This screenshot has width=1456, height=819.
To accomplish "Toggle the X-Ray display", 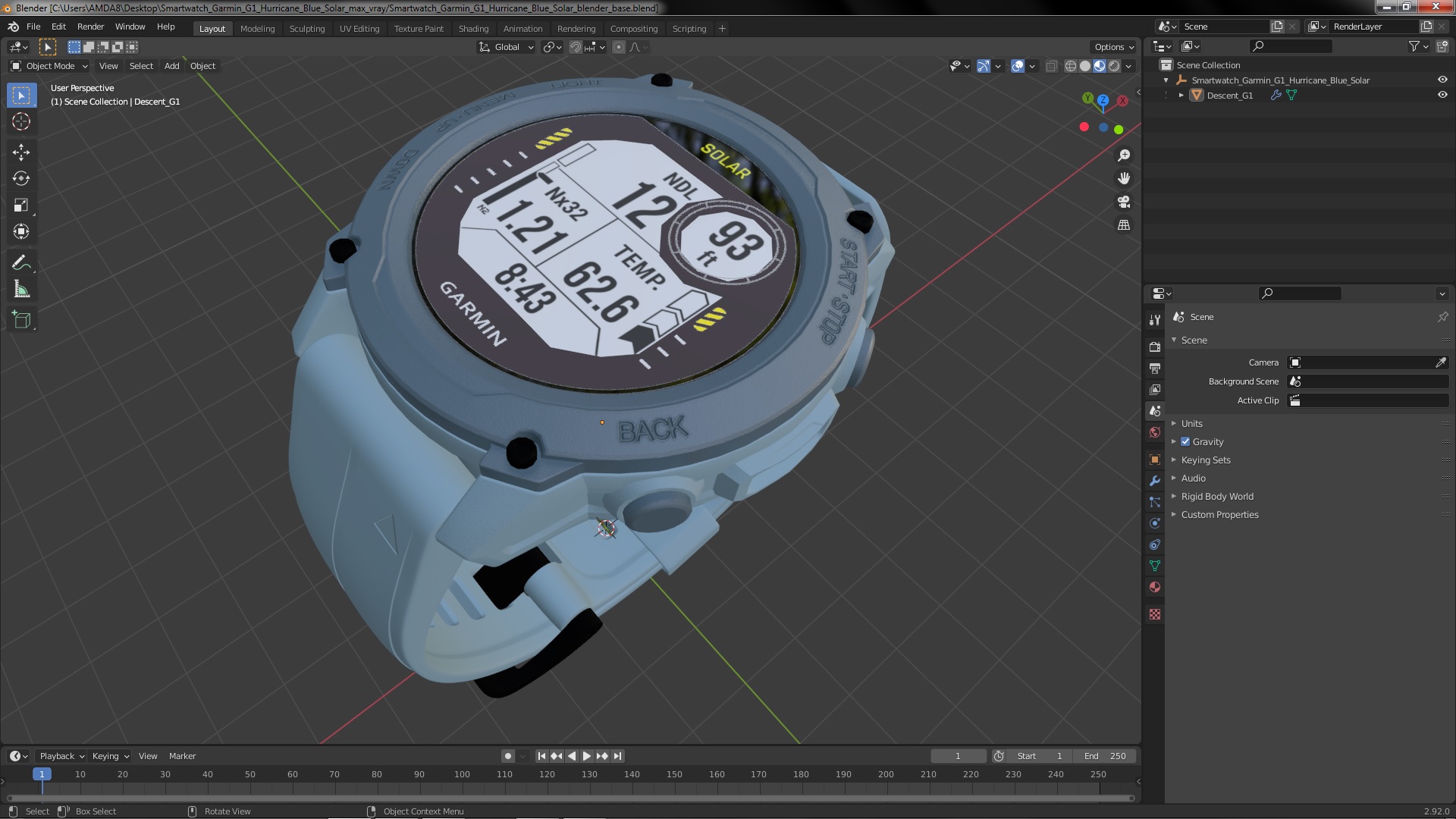I will click(1051, 67).
